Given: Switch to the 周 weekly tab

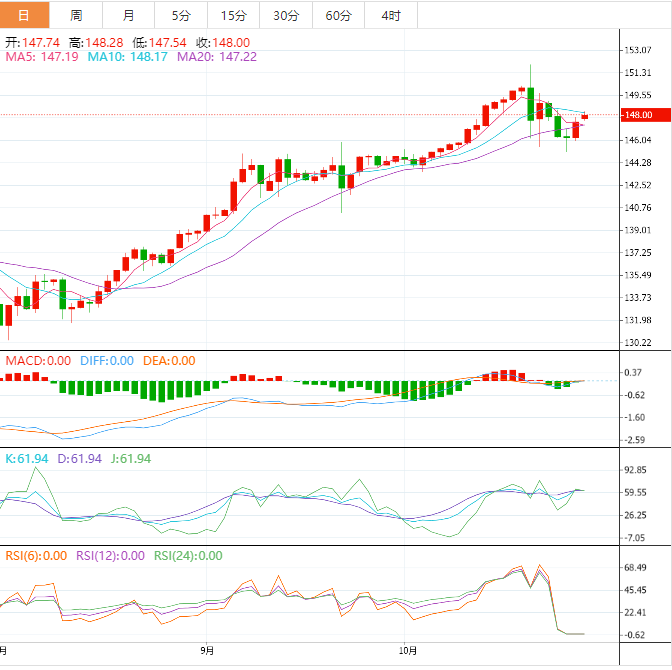Looking at the screenshot, I should click(77, 15).
